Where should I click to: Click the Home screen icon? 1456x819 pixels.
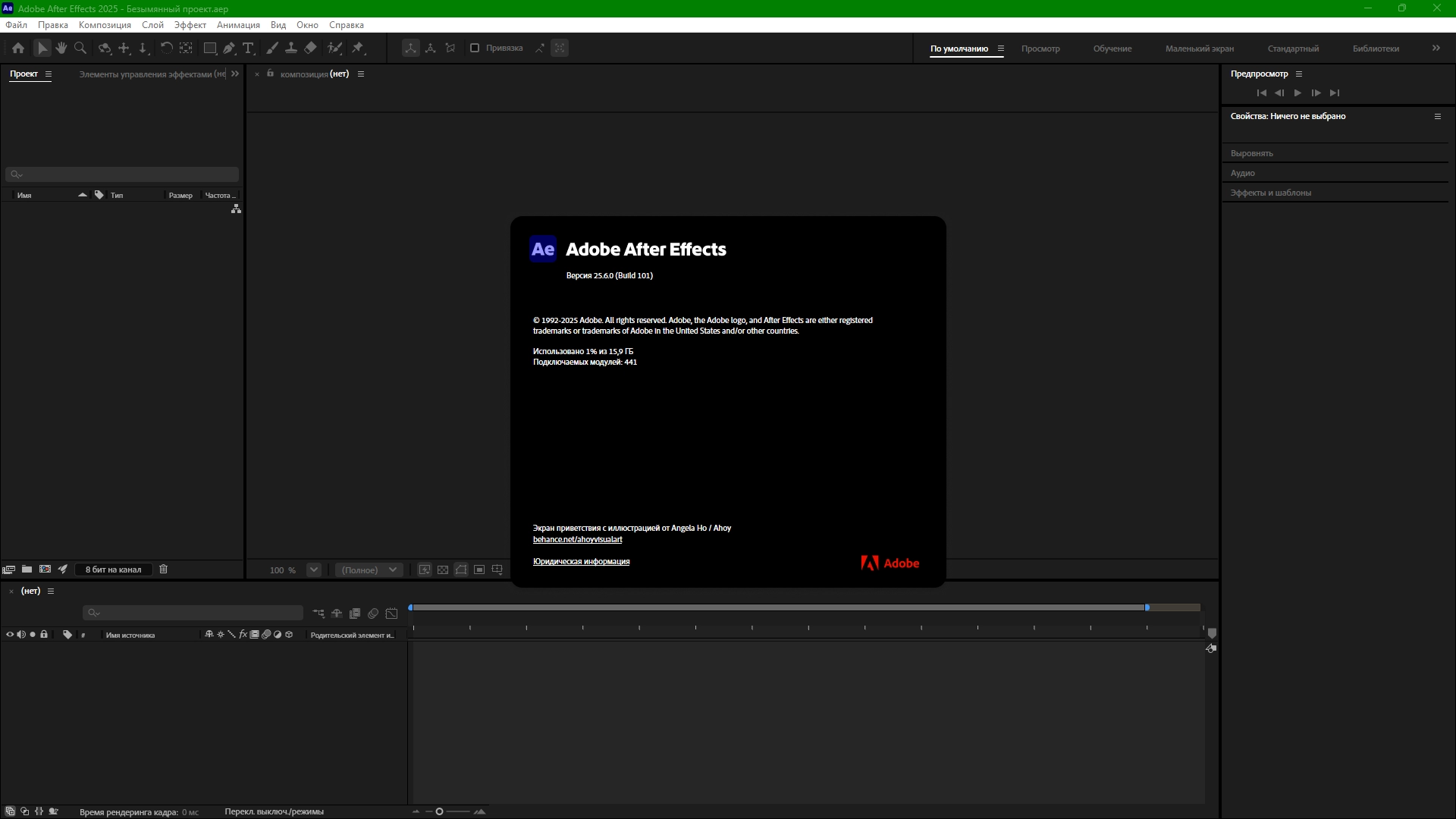pyautogui.click(x=18, y=48)
